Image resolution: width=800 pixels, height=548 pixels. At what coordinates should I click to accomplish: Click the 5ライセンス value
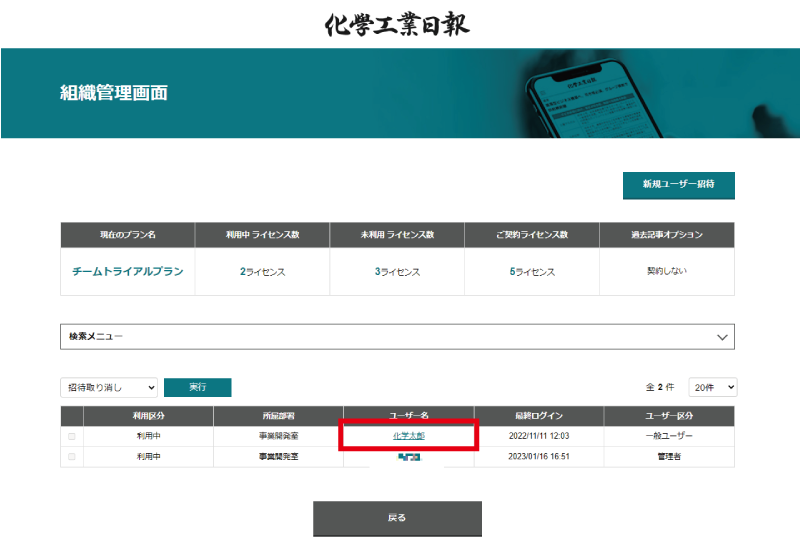click(532, 272)
